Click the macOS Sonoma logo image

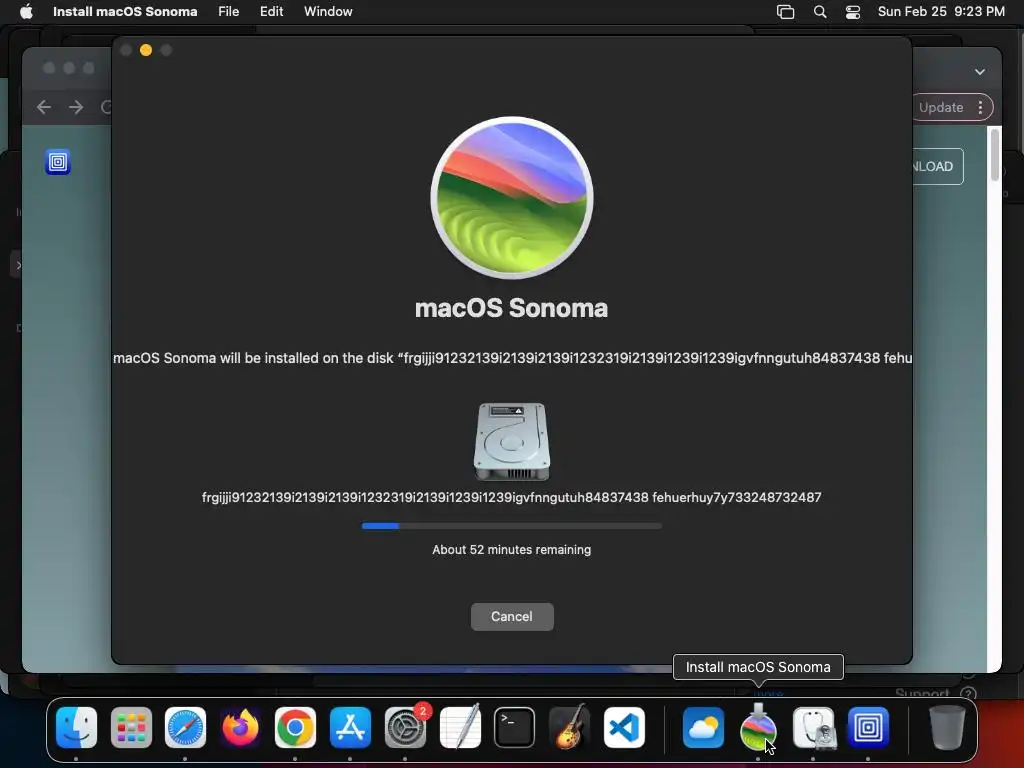coord(512,198)
